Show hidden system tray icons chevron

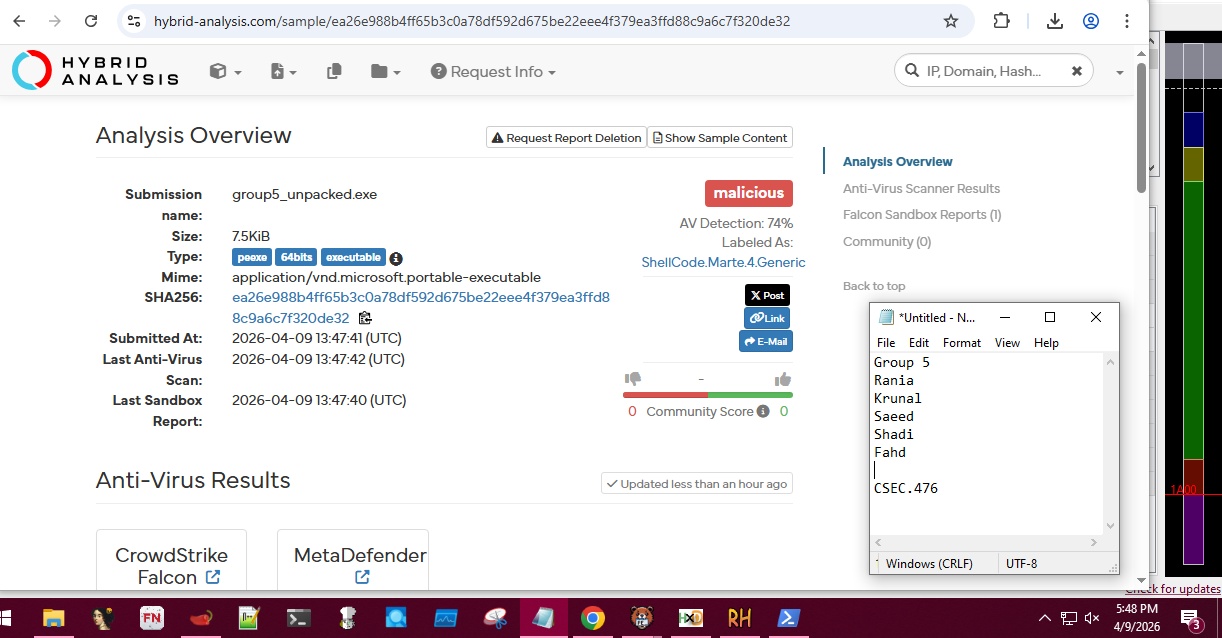coord(1044,618)
